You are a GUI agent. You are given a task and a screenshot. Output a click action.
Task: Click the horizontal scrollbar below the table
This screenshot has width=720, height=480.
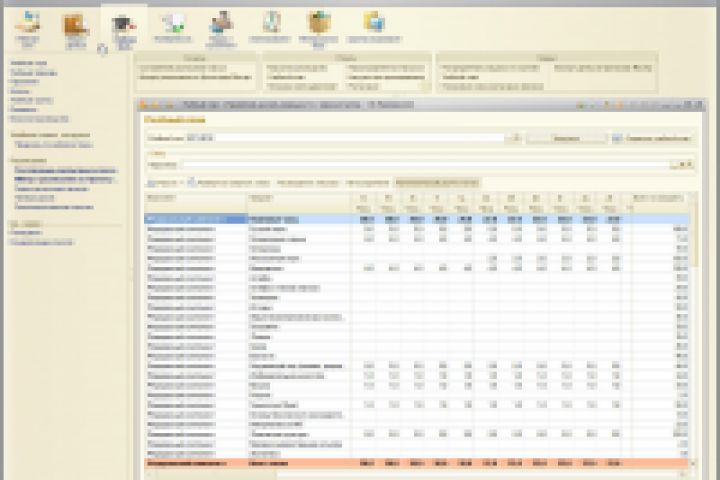click(416, 474)
